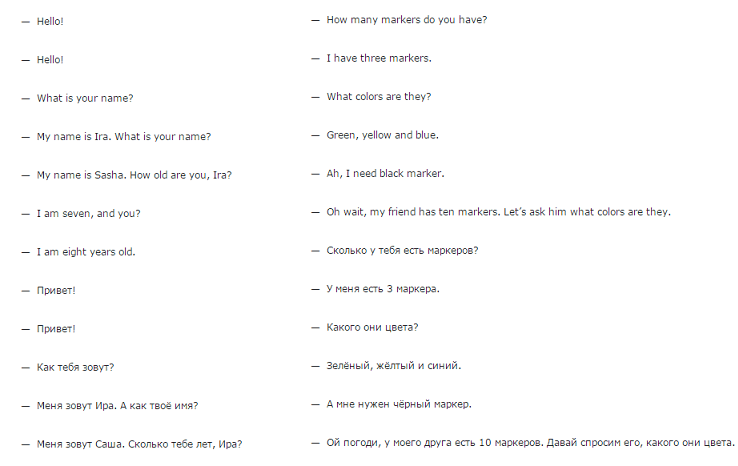This screenshot has height=466, width=738.
Task: Select "Меня зовут Ира. А как твоё имя?"
Action: (117, 406)
